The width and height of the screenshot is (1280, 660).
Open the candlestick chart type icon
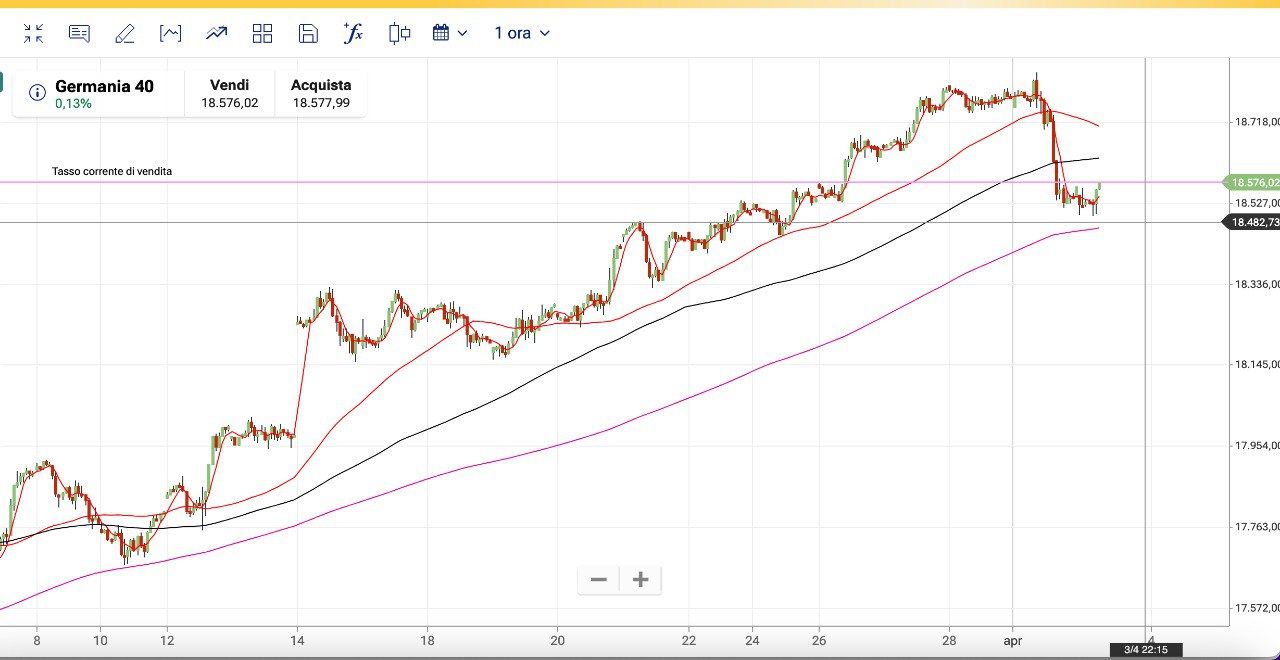[399, 34]
